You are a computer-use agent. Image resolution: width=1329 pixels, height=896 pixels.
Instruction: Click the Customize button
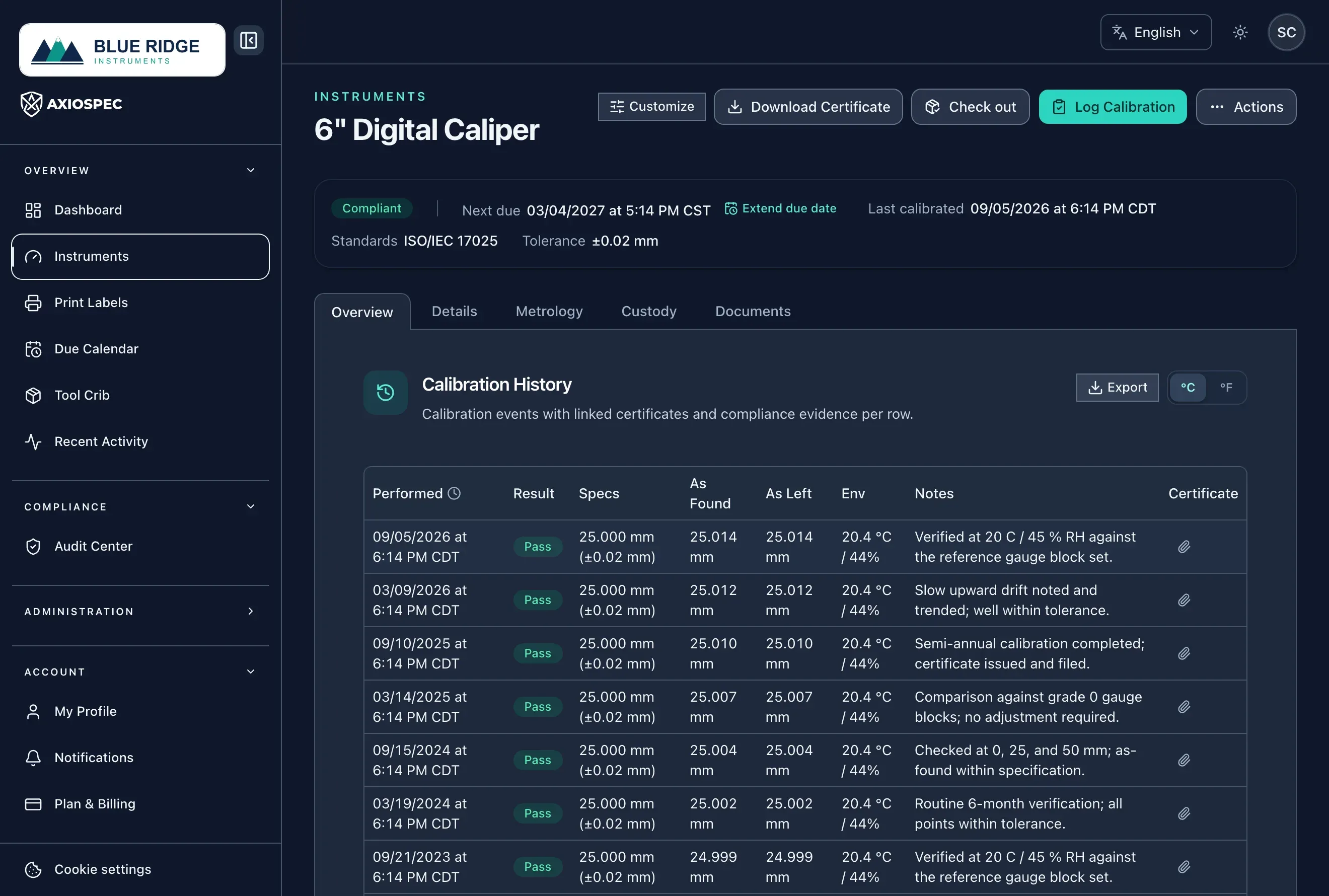pyautogui.click(x=651, y=106)
